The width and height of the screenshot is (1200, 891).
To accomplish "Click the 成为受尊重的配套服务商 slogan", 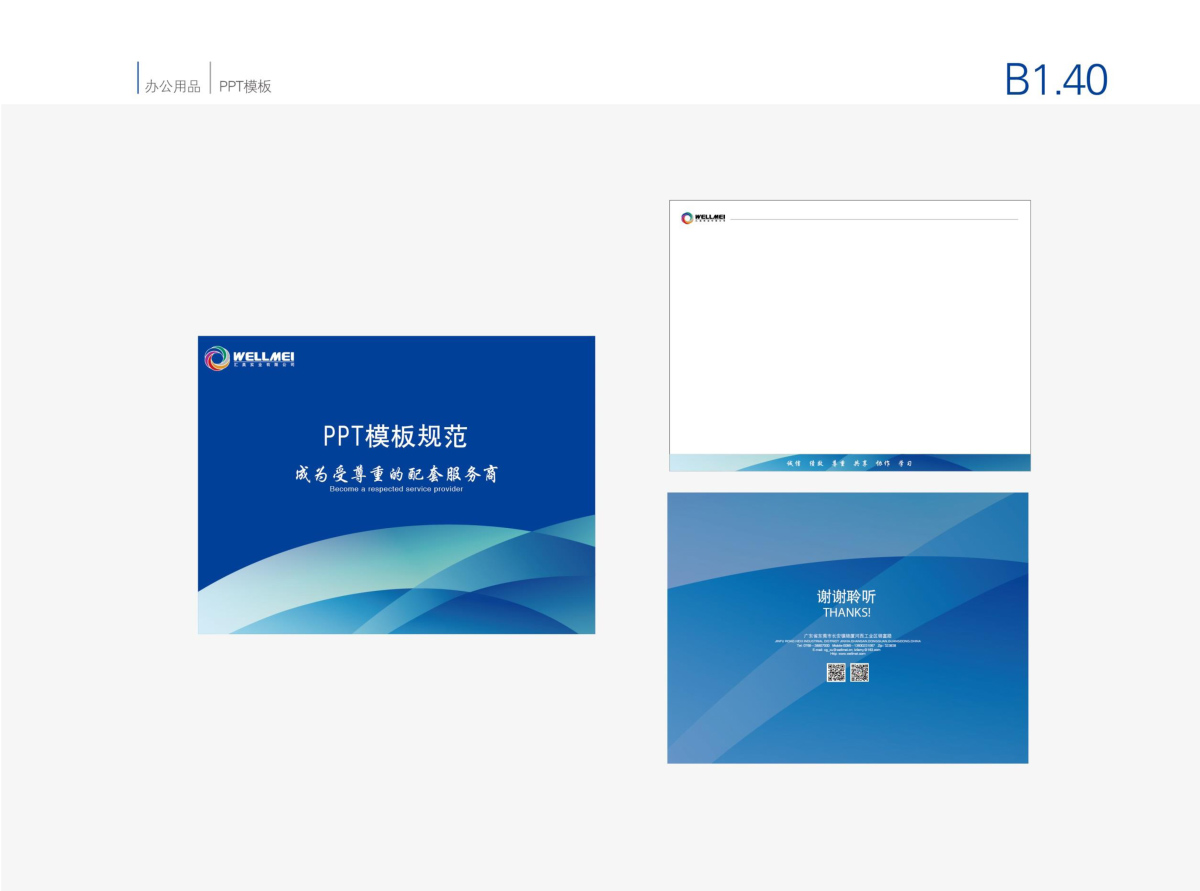I will point(396,473).
